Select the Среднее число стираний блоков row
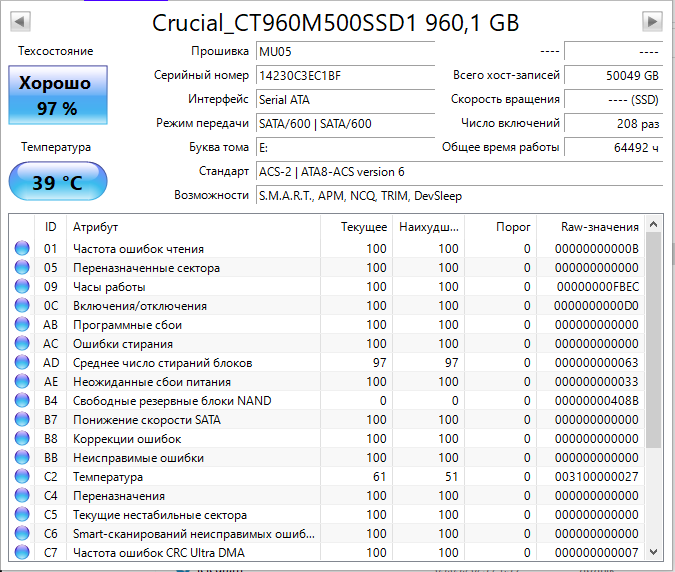This screenshot has width=675, height=572. click(x=327, y=362)
